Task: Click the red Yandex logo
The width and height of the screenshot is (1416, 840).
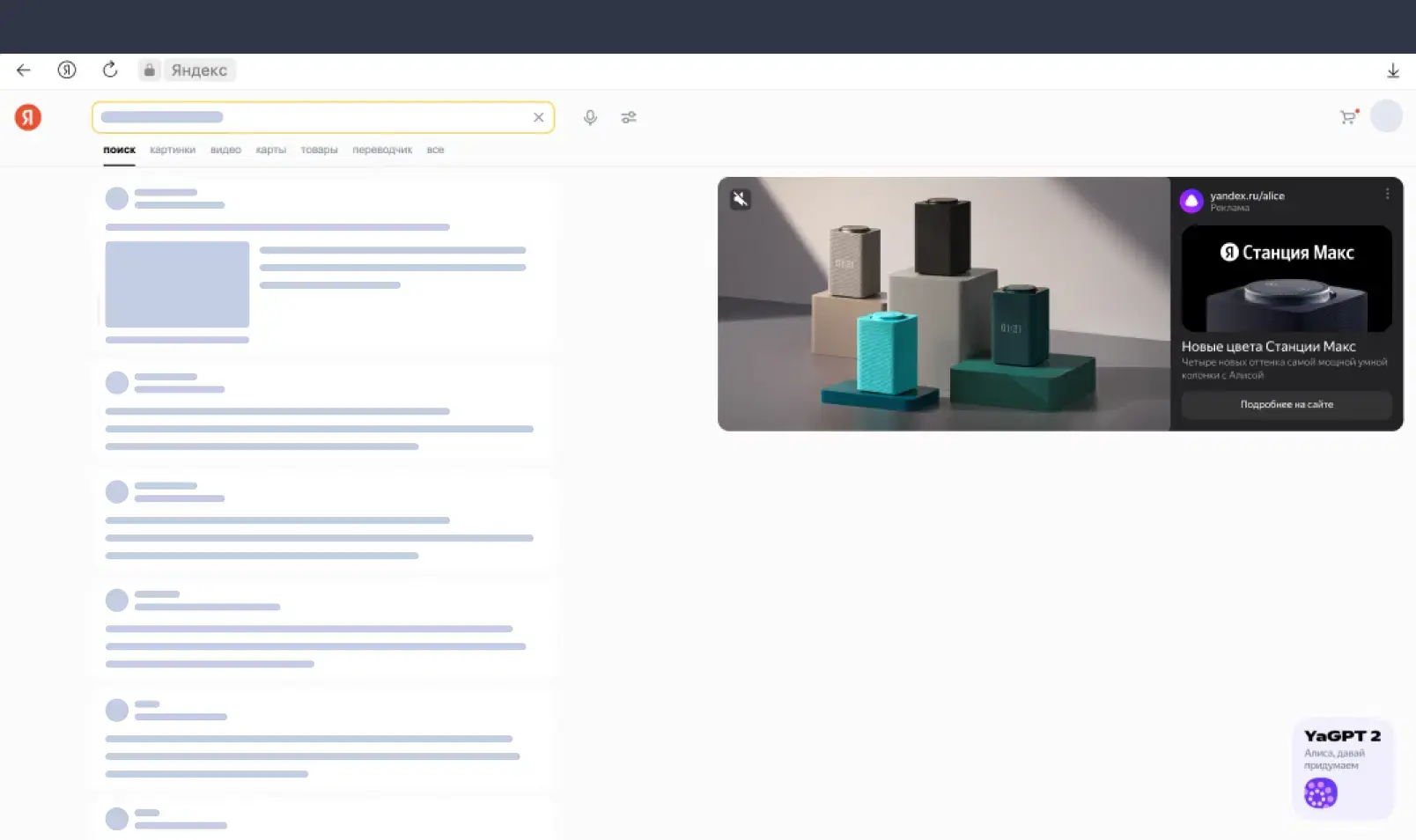Action: pyautogui.click(x=28, y=117)
